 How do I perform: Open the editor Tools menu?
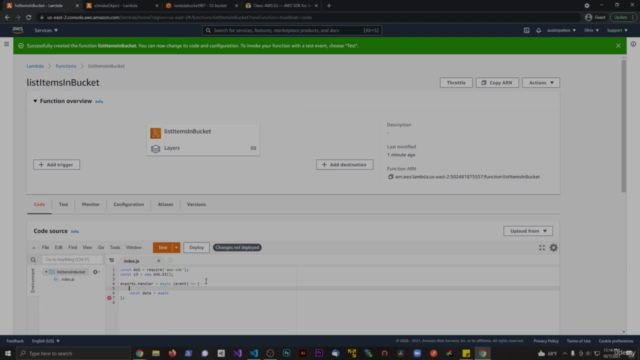[x=115, y=247]
